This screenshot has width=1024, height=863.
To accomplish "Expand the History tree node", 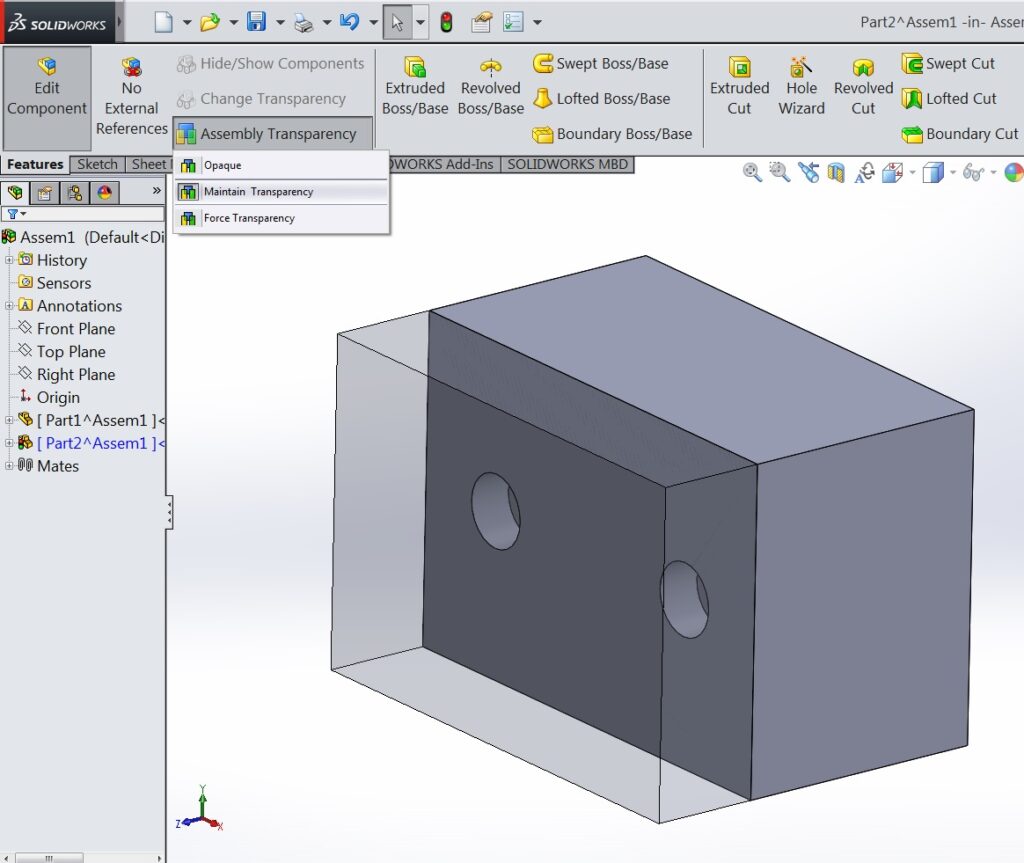I will (x=8, y=260).
